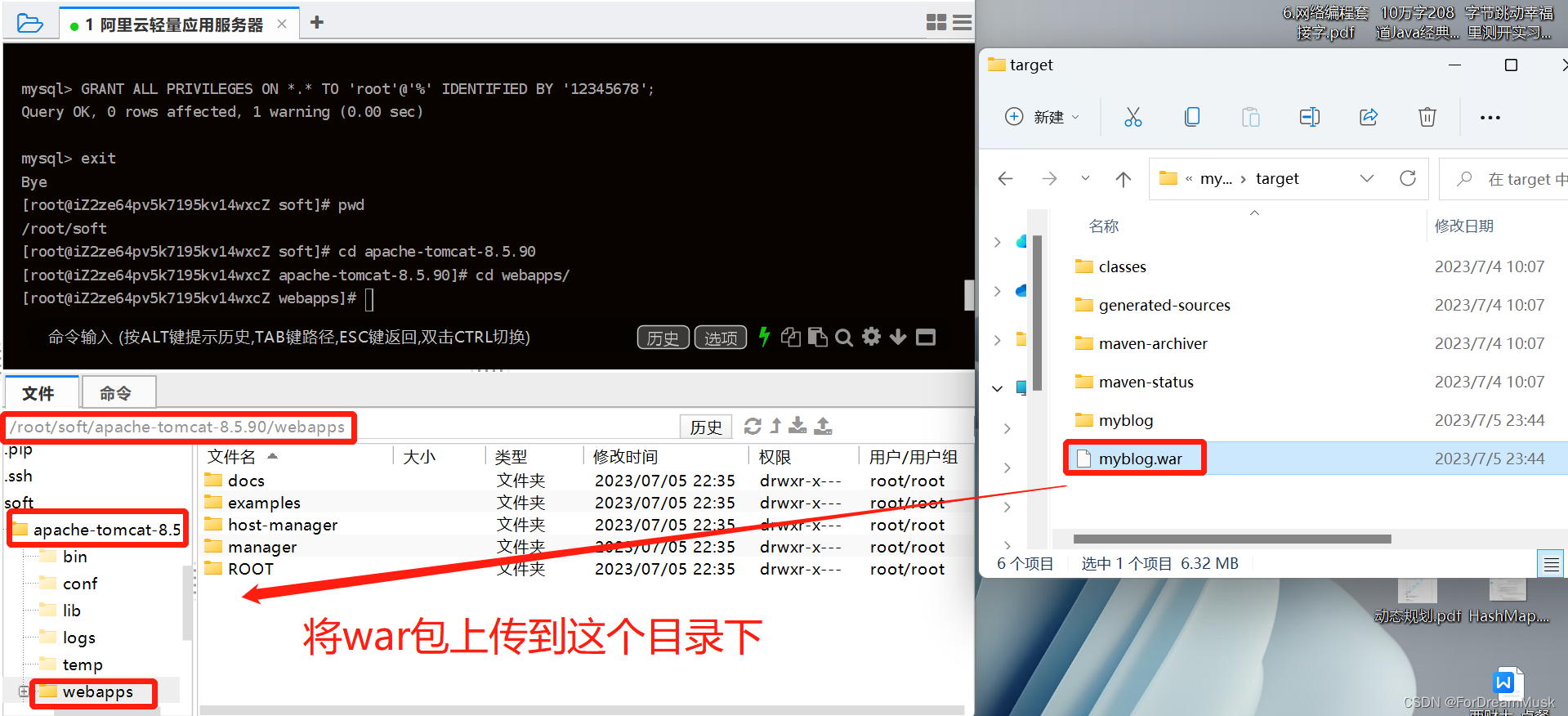Click the green lightning quick-command icon
1568x716 pixels.
point(764,337)
